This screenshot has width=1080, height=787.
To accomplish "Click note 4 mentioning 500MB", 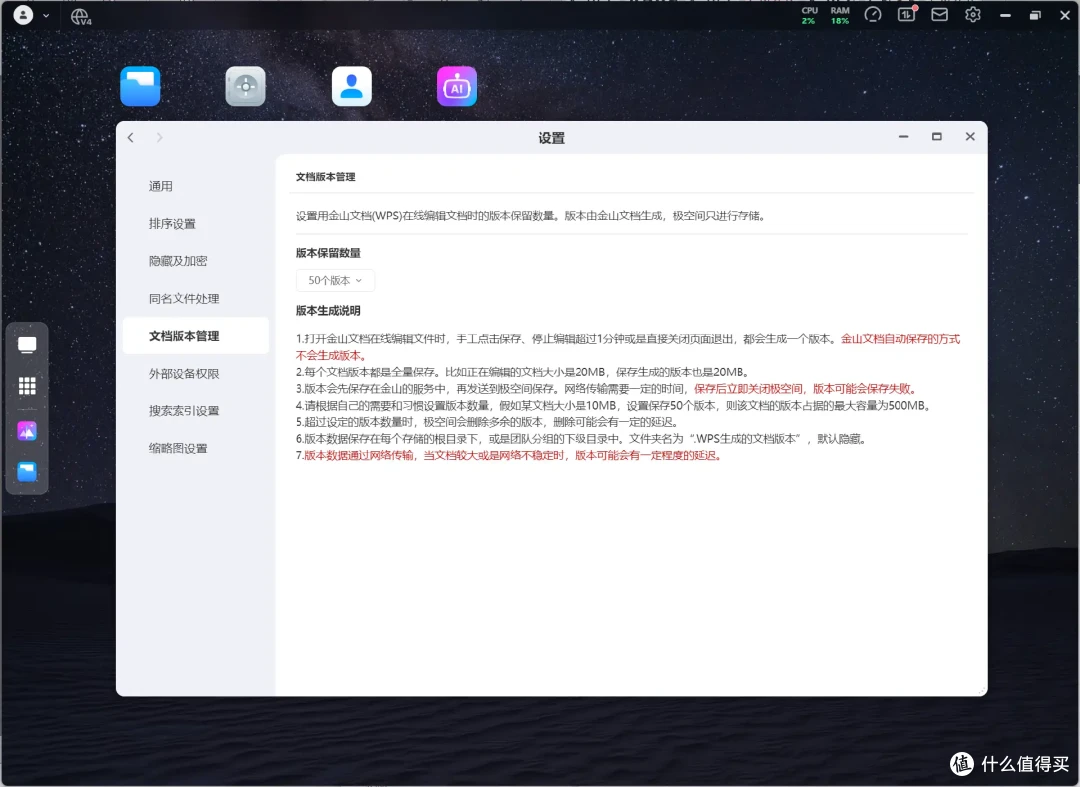I will (615, 406).
